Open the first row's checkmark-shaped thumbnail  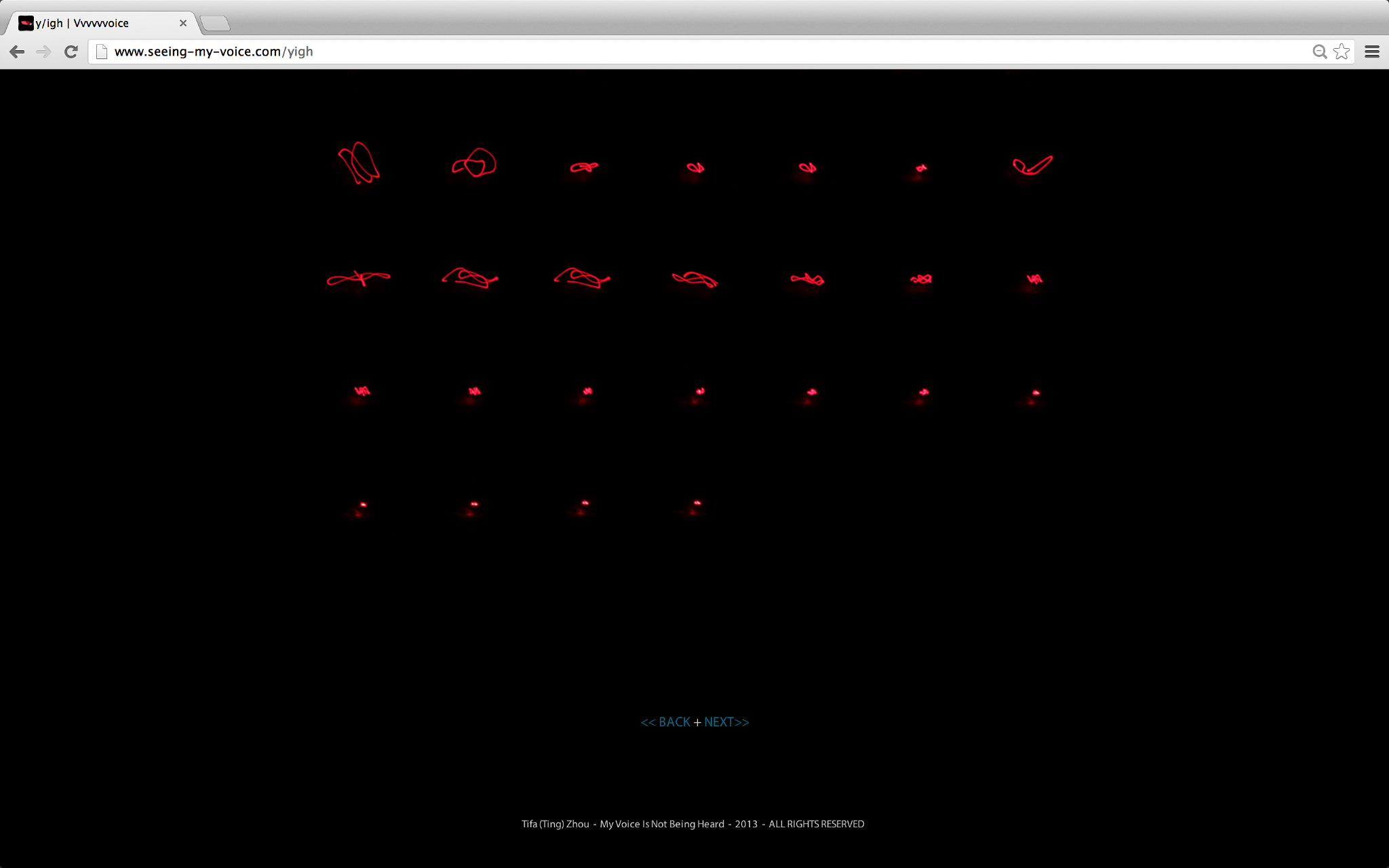point(1032,165)
